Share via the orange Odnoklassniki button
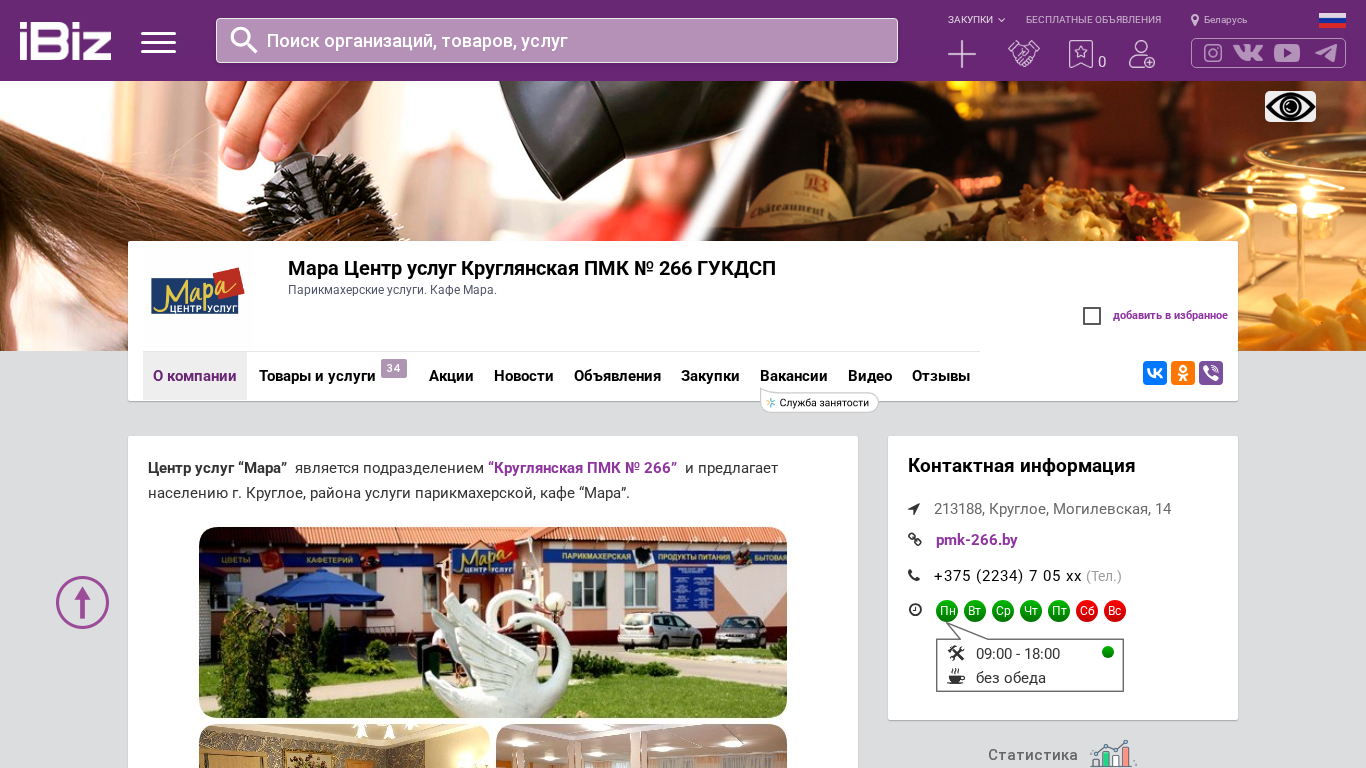This screenshot has height=768, width=1366. (1183, 373)
